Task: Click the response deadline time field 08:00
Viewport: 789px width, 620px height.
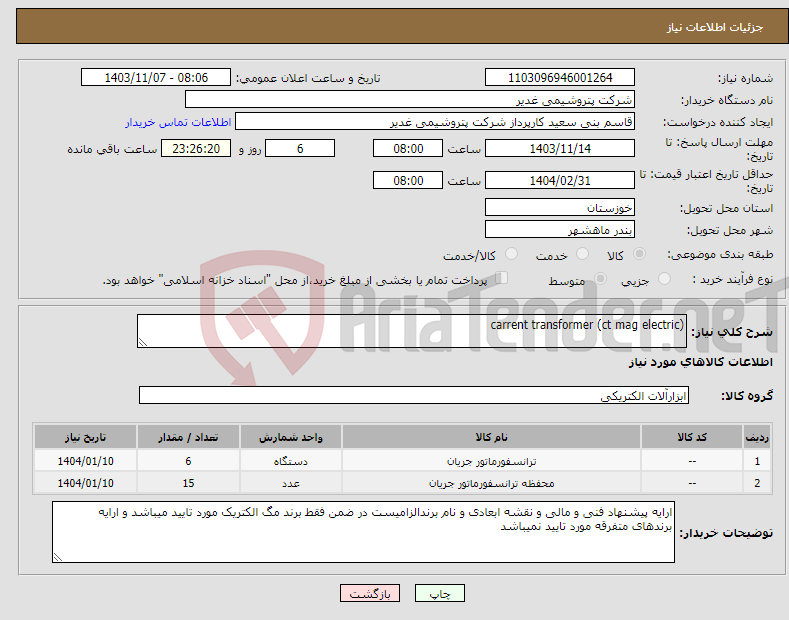Action: pyautogui.click(x=408, y=148)
